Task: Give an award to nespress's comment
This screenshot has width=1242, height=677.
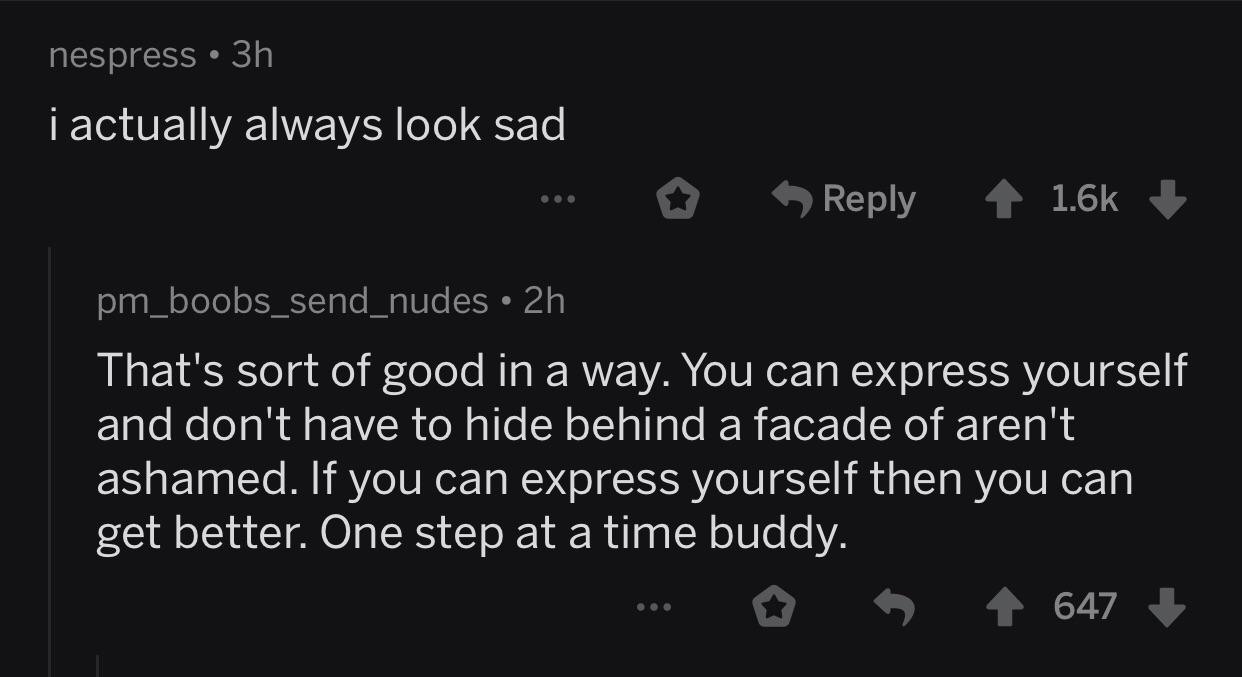Action: [677, 199]
